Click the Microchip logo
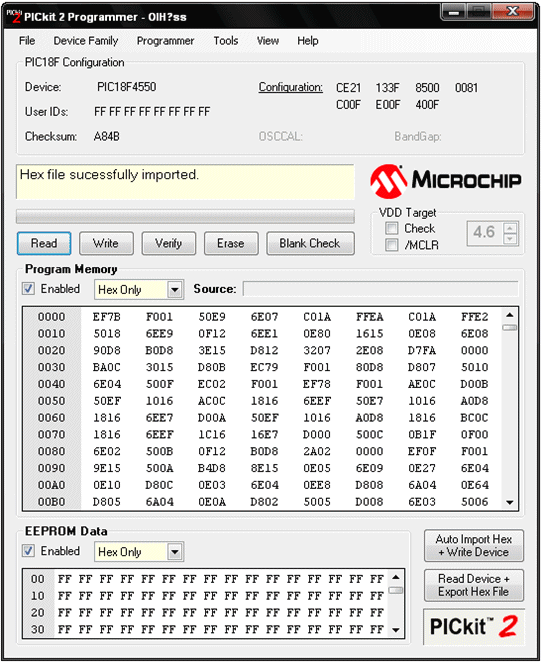Image resolution: width=542 pixels, height=662 pixels. 446,182
